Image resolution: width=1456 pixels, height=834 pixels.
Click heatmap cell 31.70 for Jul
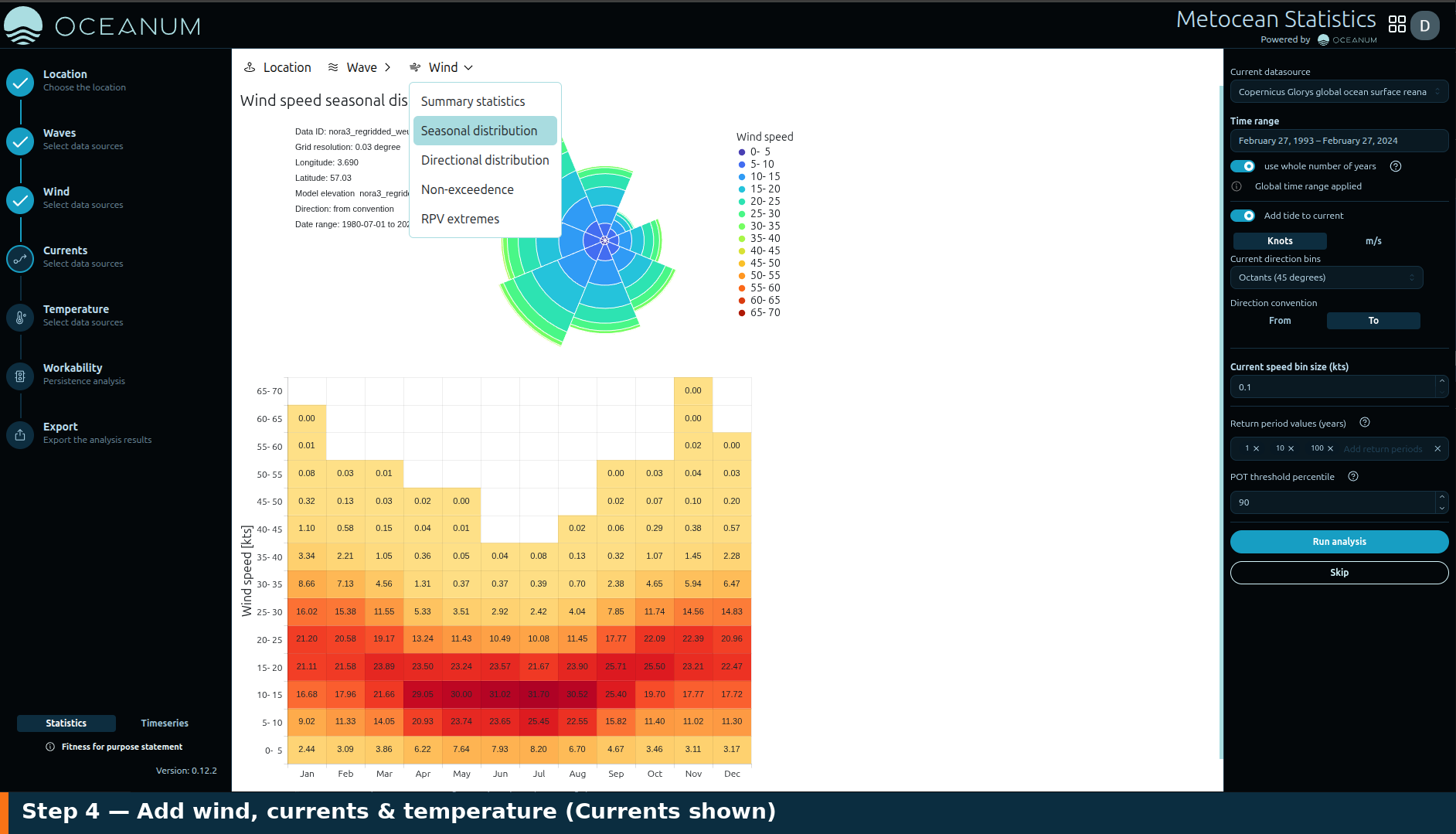539,694
